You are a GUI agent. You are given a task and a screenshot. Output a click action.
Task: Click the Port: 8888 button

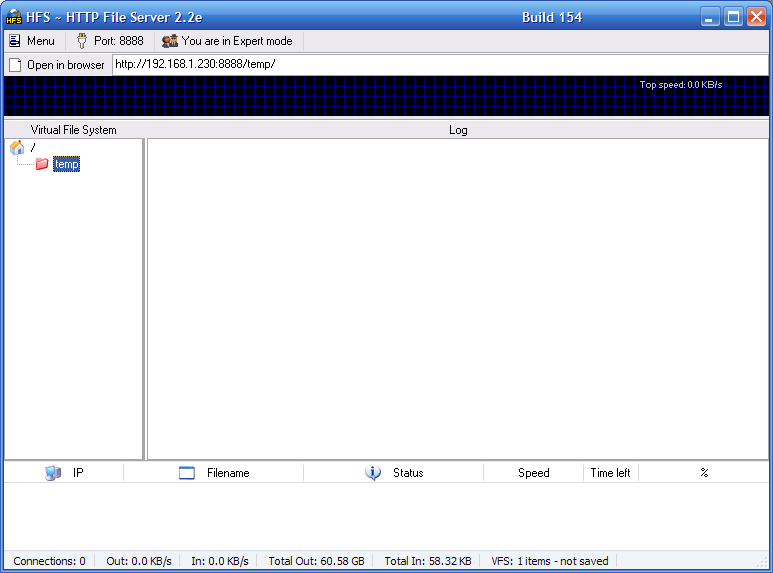point(109,41)
